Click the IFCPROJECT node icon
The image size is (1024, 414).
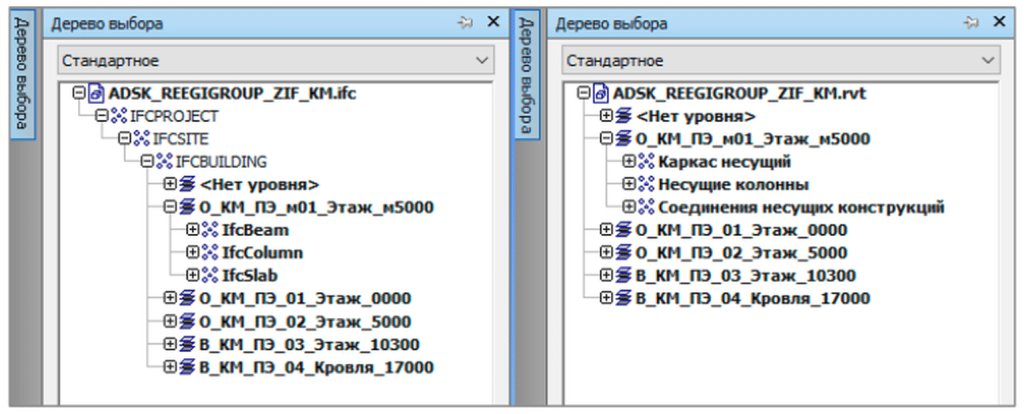[119, 116]
